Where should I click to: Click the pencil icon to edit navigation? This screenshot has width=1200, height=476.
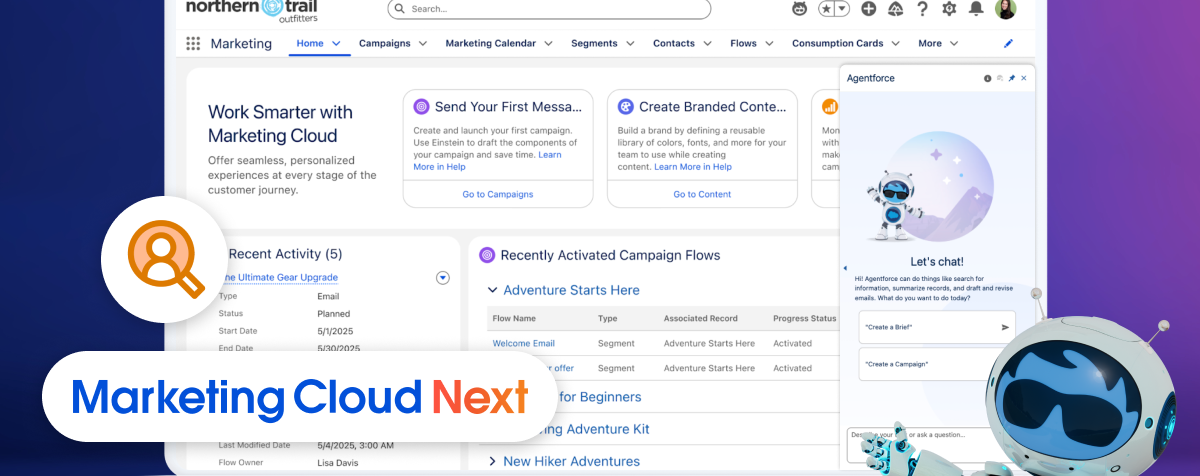tap(1008, 44)
